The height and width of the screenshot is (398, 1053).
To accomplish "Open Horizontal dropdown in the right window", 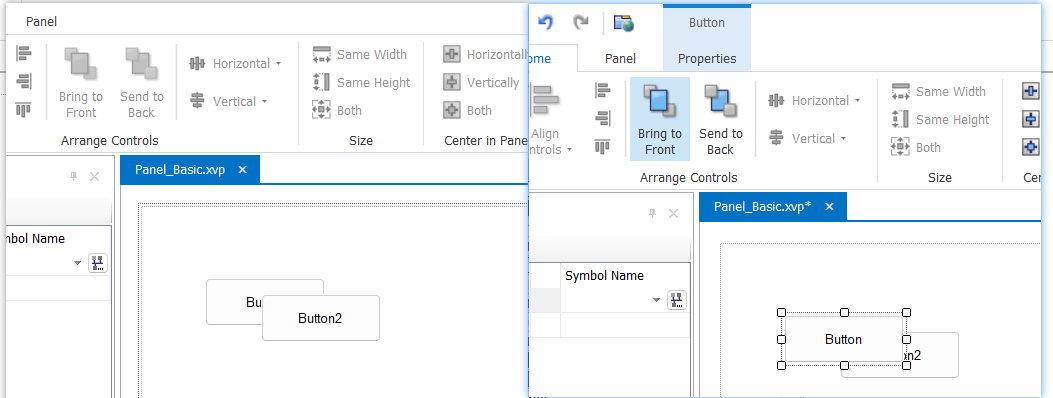I will pos(814,101).
